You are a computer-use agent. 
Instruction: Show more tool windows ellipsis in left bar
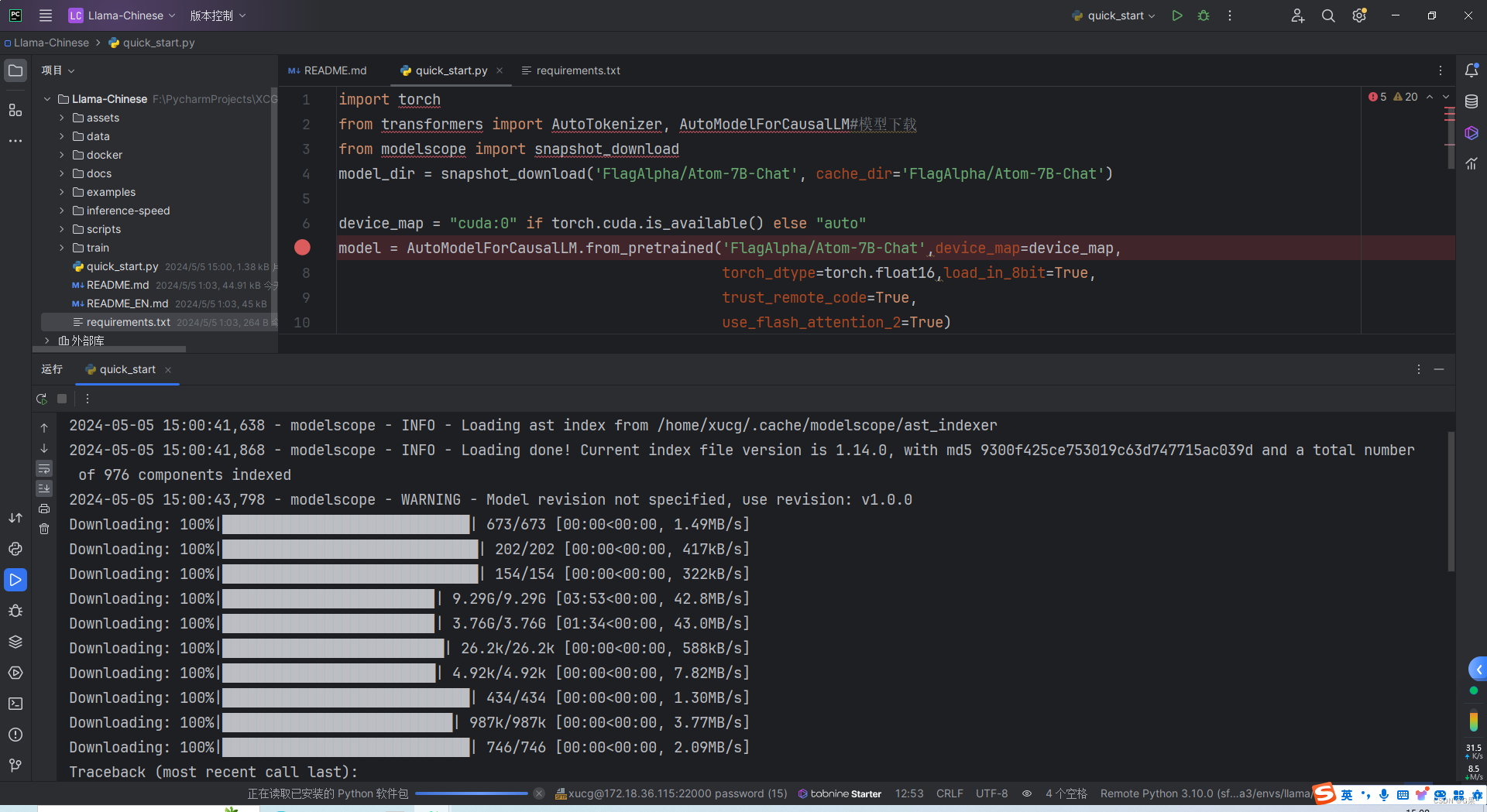[x=15, y=141]
